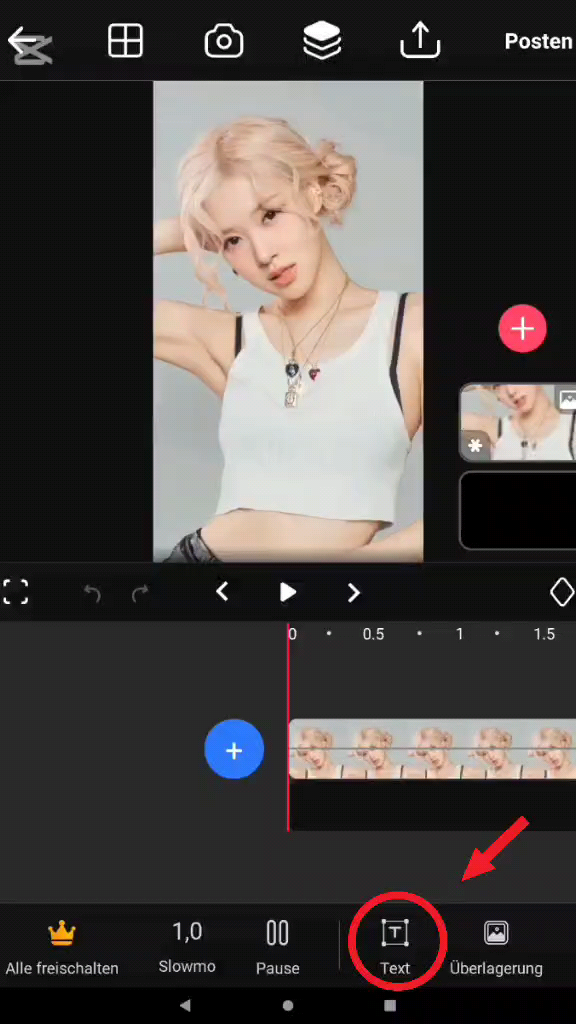Add a keyframe with diamond icon
Viewport: 576px width, 1024px height.
coord(562,592)
